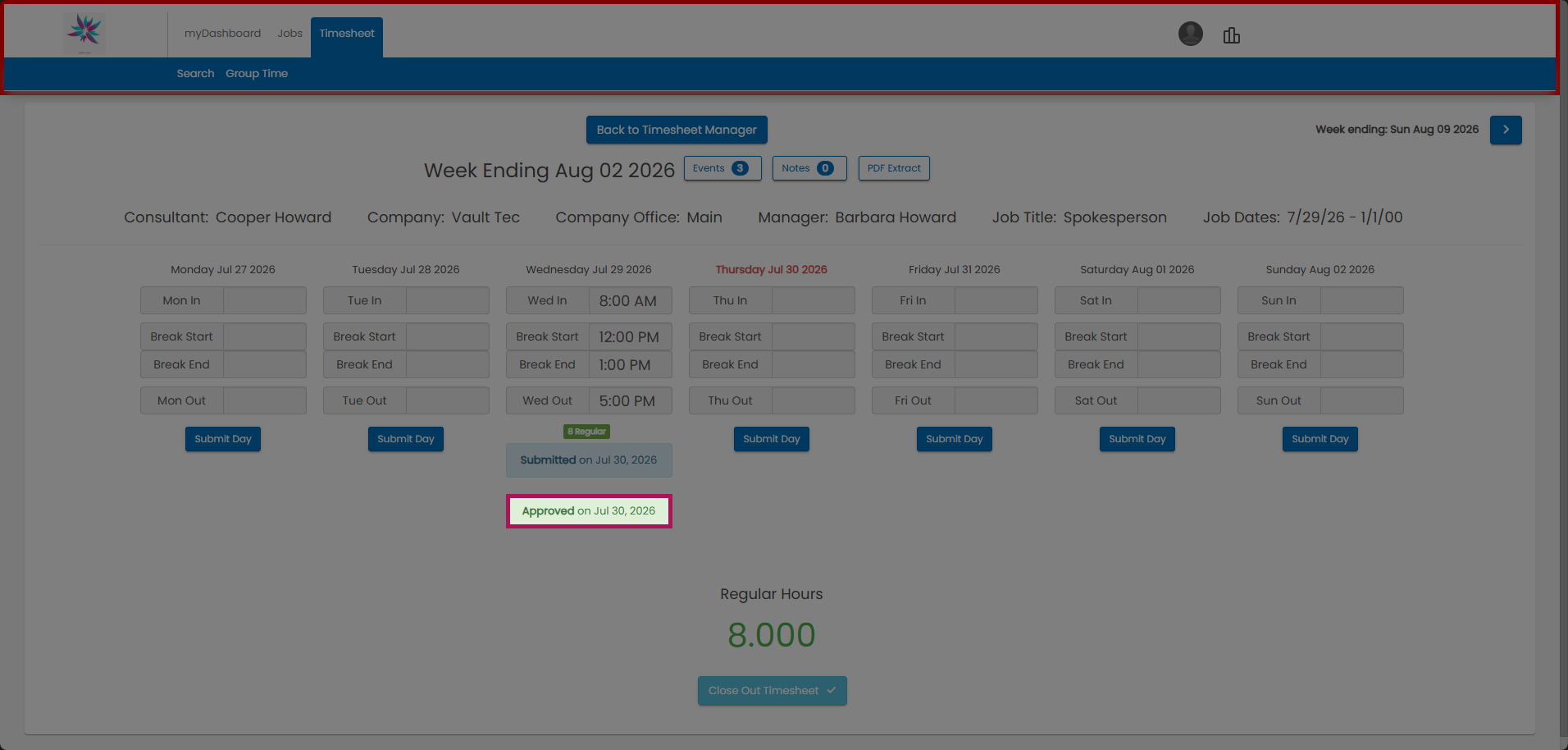Viewport: 1568px width, 750px height.
Task: Open the Group Time submenu item
Action: pos(257,74)
